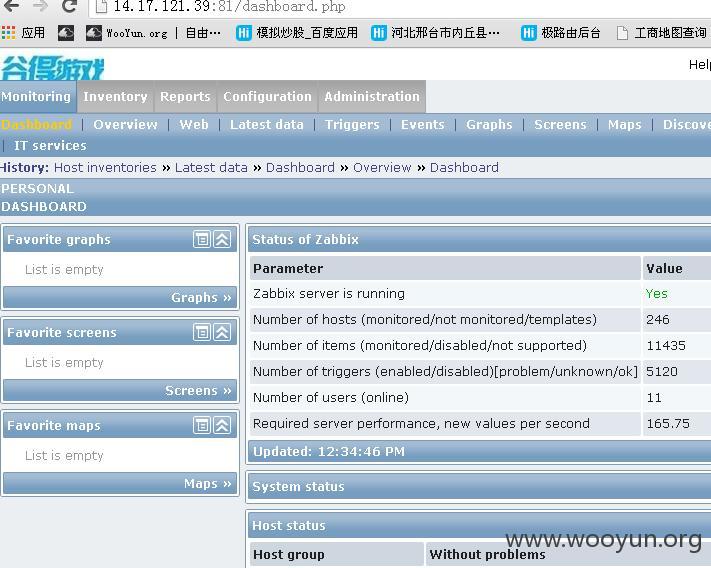The image size is (711, 568).
Task: Open the 河北邢台市内丘县 bookmark
Action: click(x=435, y=33)
